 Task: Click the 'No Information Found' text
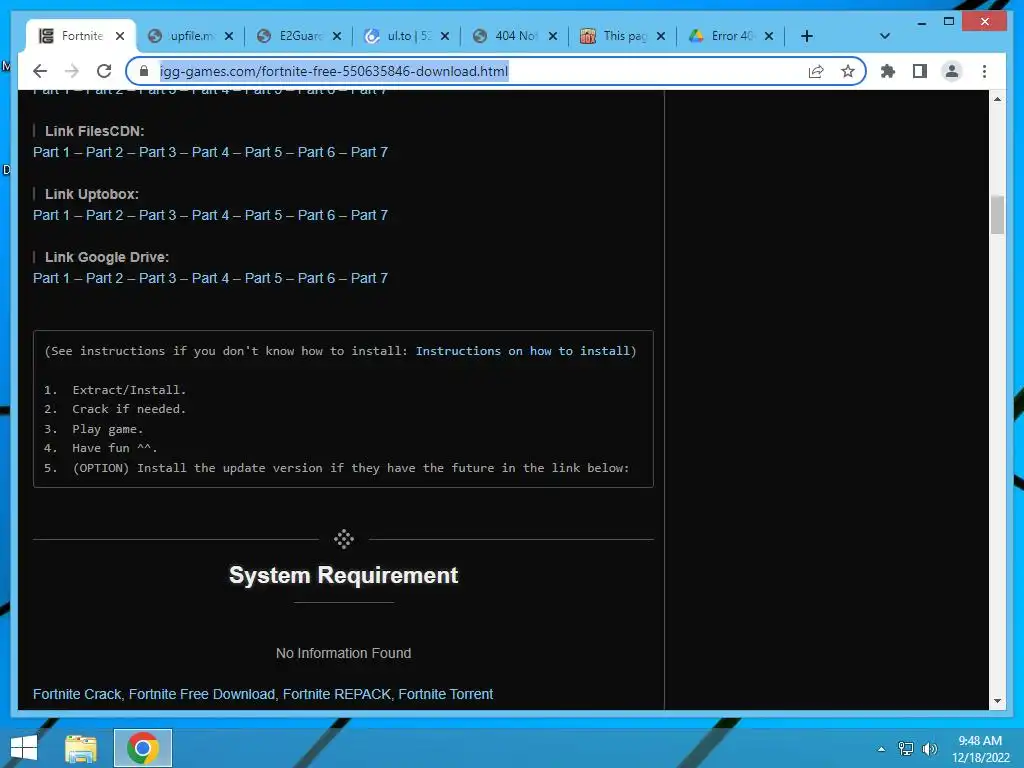pyautogui.click(x=344, y=653)
